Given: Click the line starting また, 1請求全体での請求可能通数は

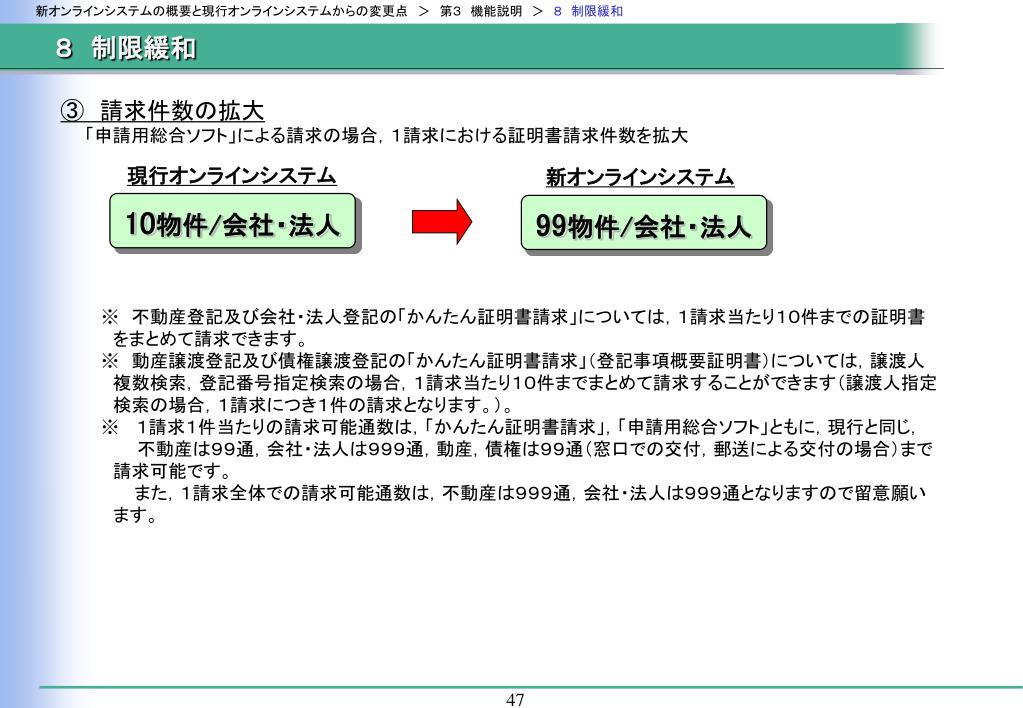Looking at the screenshot, I should [530, 493].
